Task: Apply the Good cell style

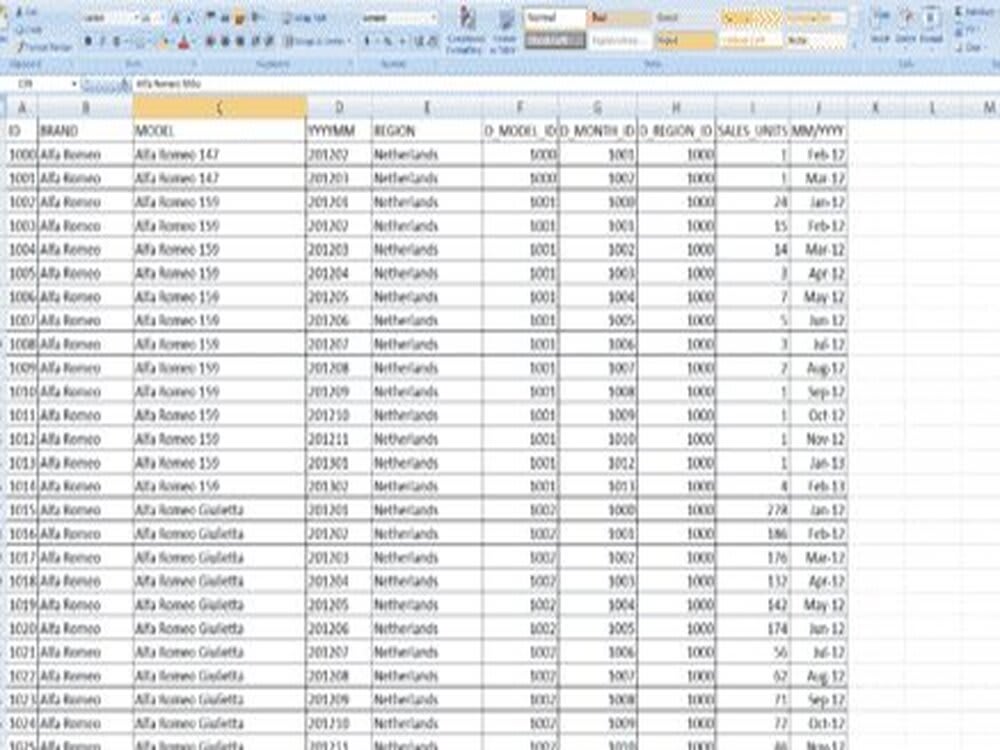Action: (x=685, y=18)
